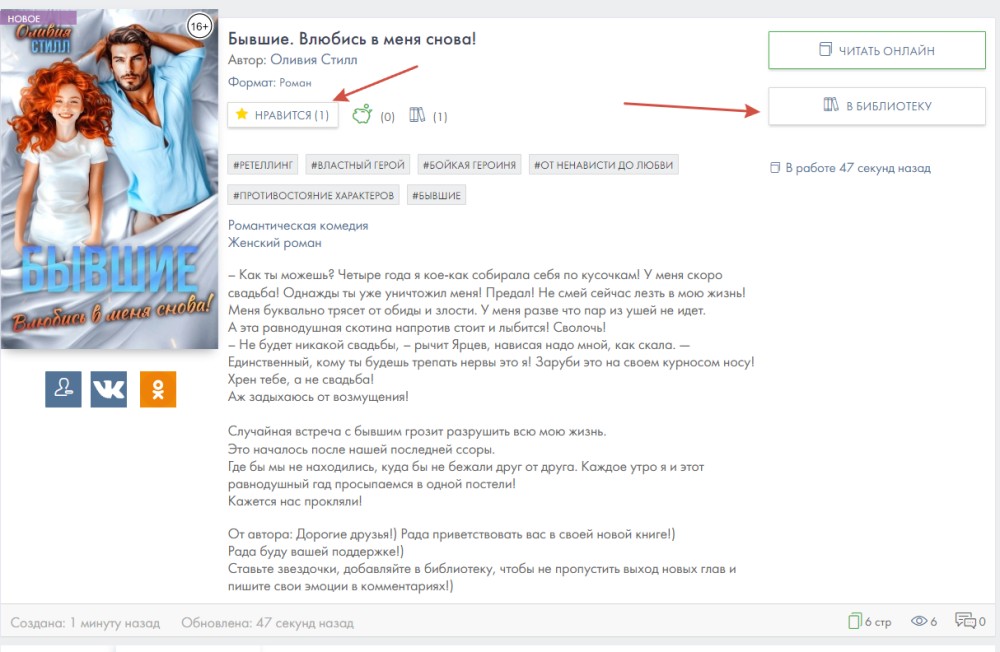The image size is (1000, 652).
Task: Click the book cover thumbnail
Action: 109,179
